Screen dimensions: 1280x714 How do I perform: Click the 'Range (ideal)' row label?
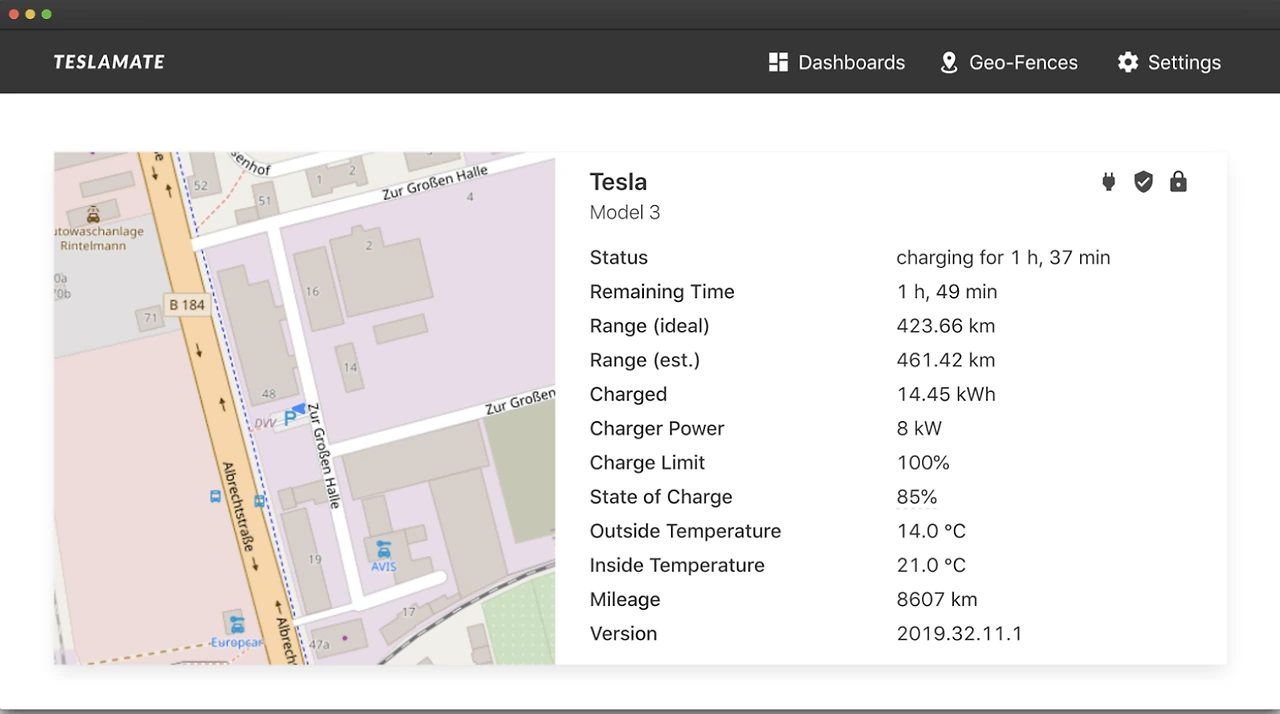point(650,326)
